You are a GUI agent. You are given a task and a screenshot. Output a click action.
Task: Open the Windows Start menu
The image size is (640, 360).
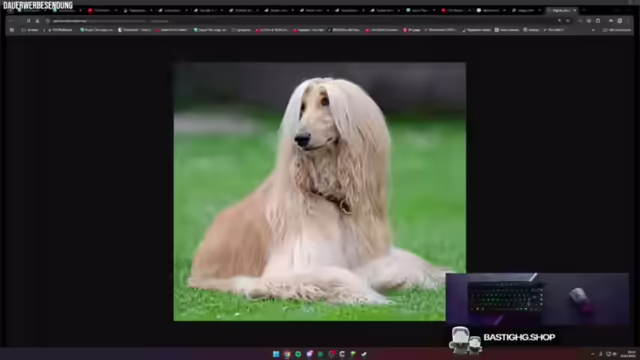[276, 354]
